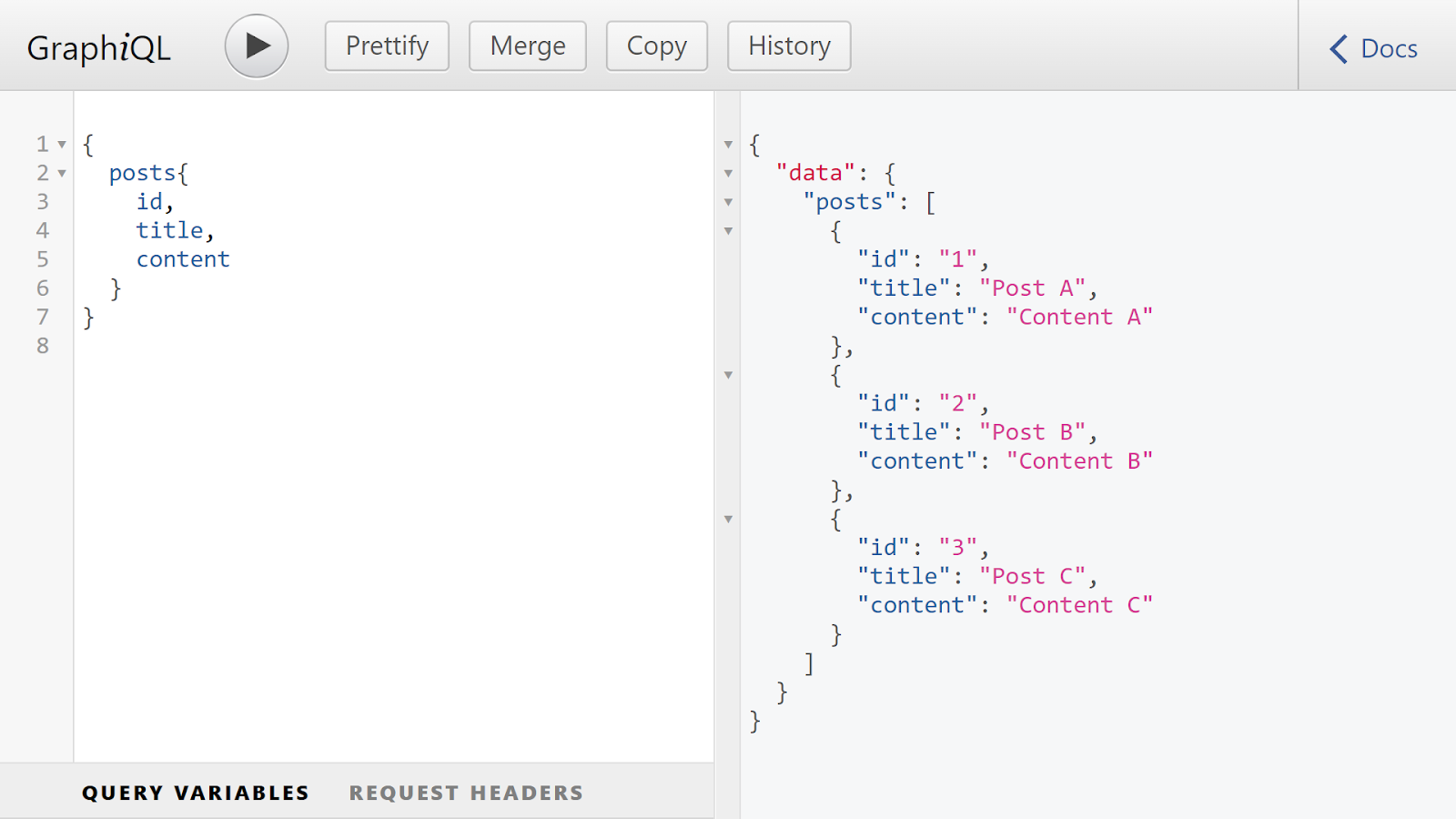Place cursor on the content field in the query
This screenshot has width=1456, height=819.
183,258
